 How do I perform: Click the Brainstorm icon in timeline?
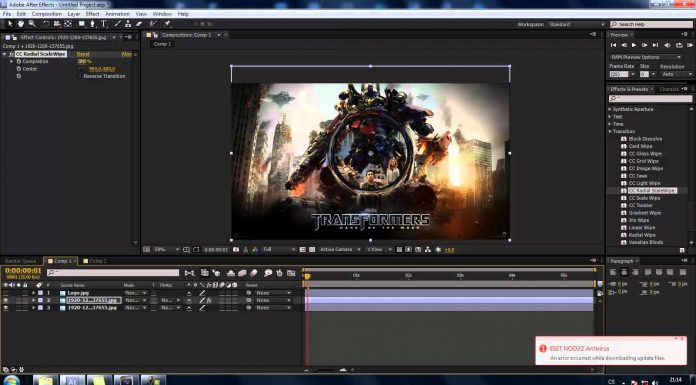pyautogui.click(x=268, y=273)
